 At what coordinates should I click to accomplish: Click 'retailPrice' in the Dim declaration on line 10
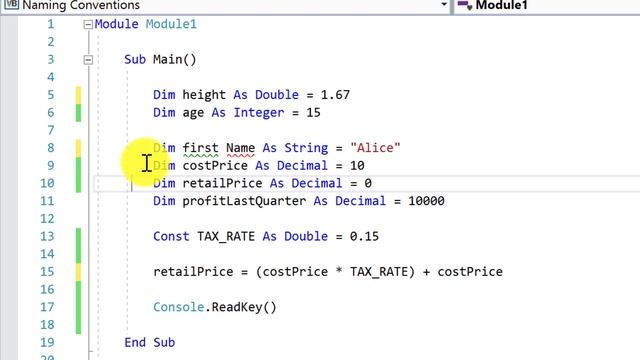point(222,183)
